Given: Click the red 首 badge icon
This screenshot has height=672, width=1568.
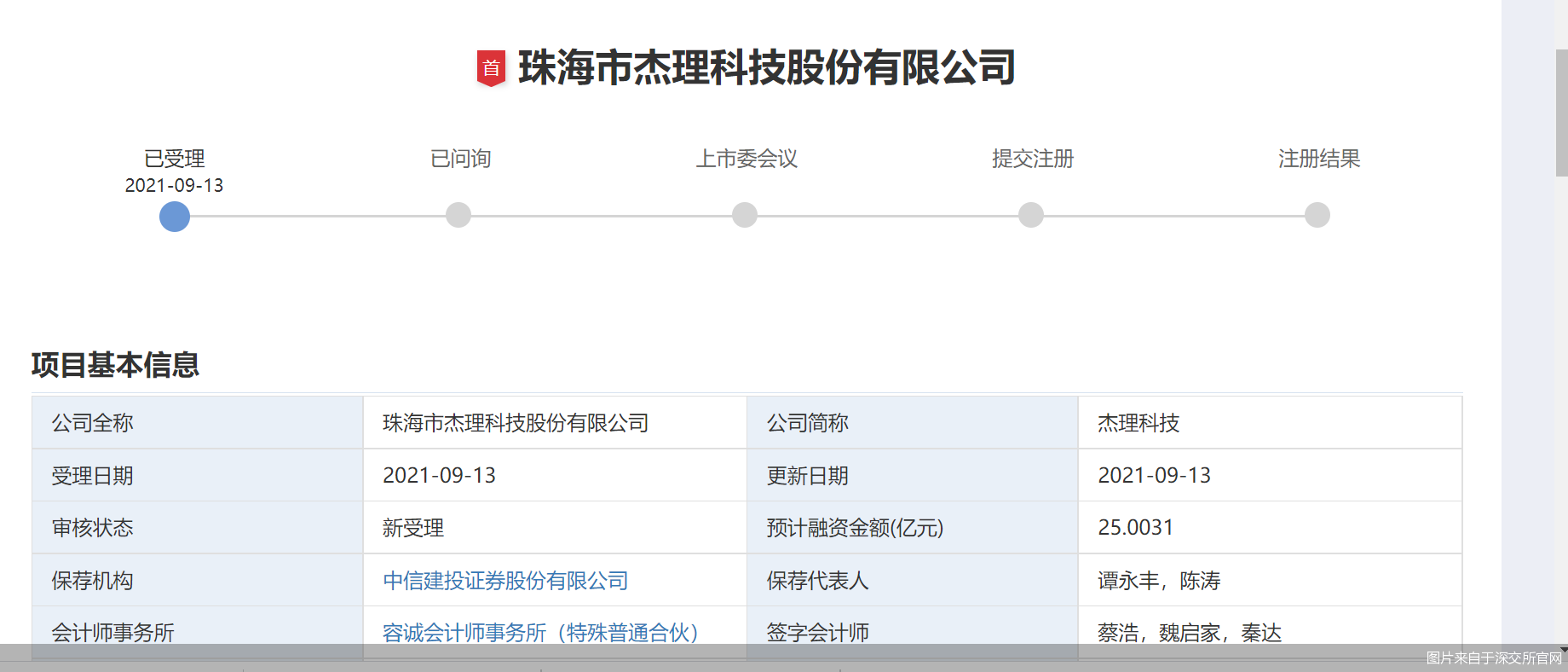Looking at the screenshot, I should [491, 68].
